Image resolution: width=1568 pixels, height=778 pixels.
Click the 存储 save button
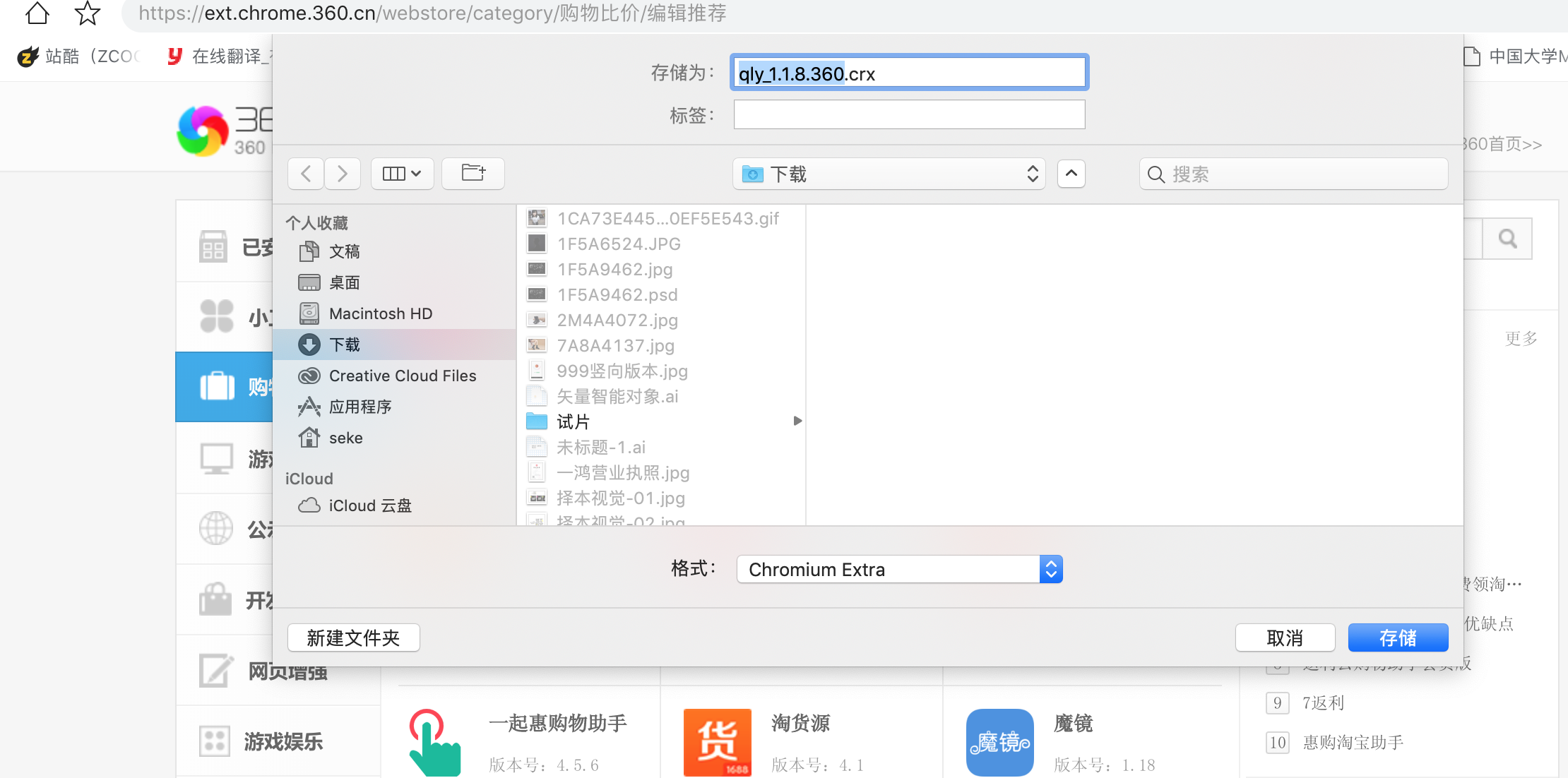[1398, 638]
